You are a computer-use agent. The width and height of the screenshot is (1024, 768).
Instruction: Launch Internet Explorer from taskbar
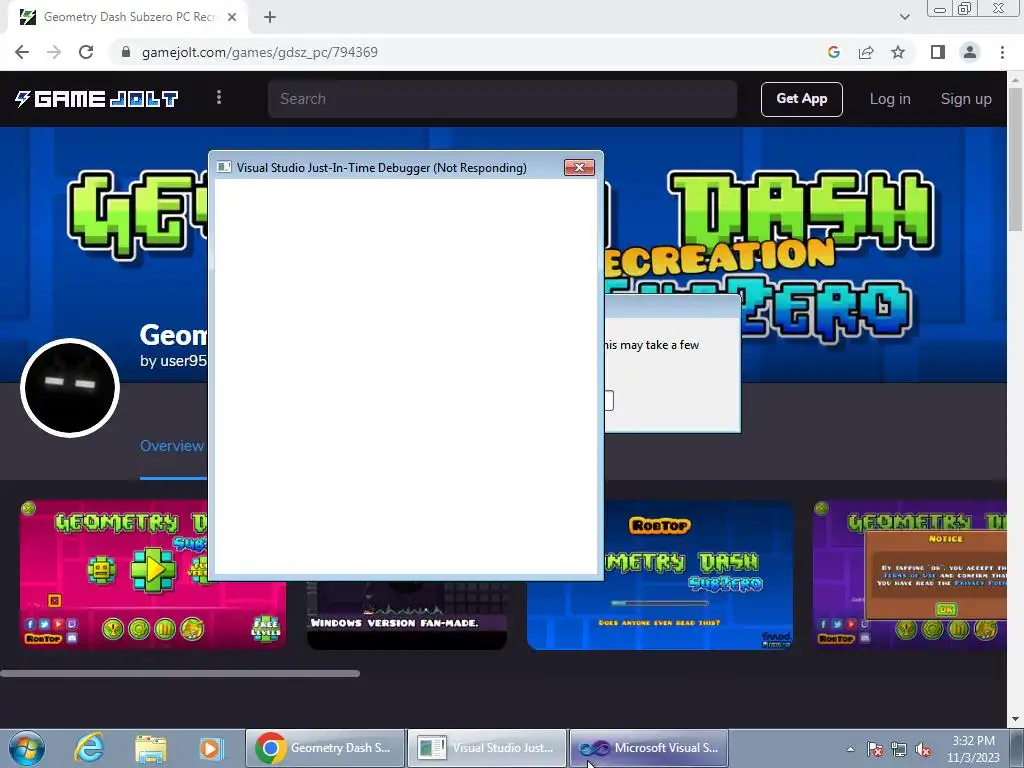coord(88,748)
